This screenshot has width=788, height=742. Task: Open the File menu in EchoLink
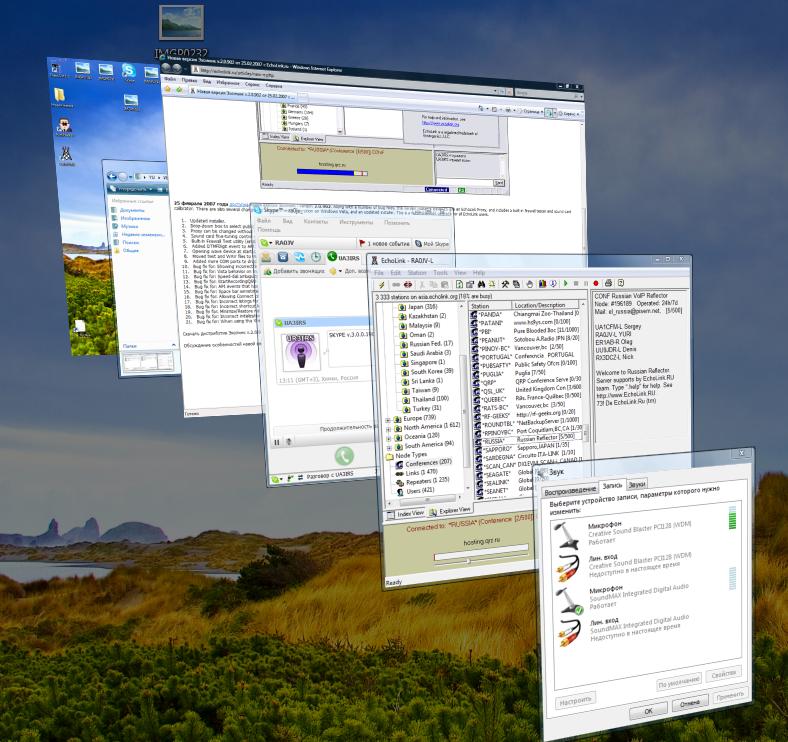click(x=378, y=272)
